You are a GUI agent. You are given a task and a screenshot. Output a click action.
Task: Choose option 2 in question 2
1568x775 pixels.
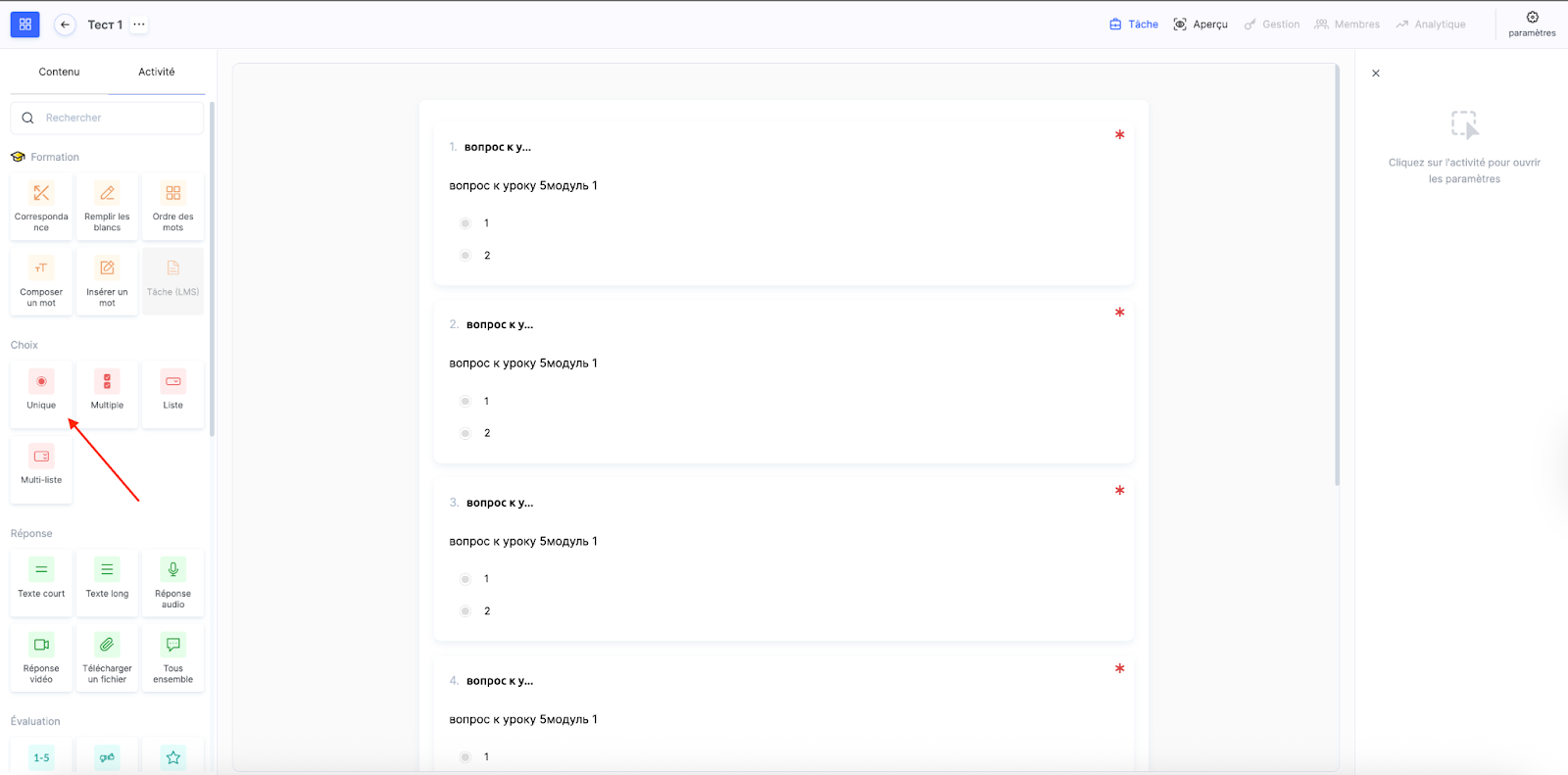pos(465,433)
